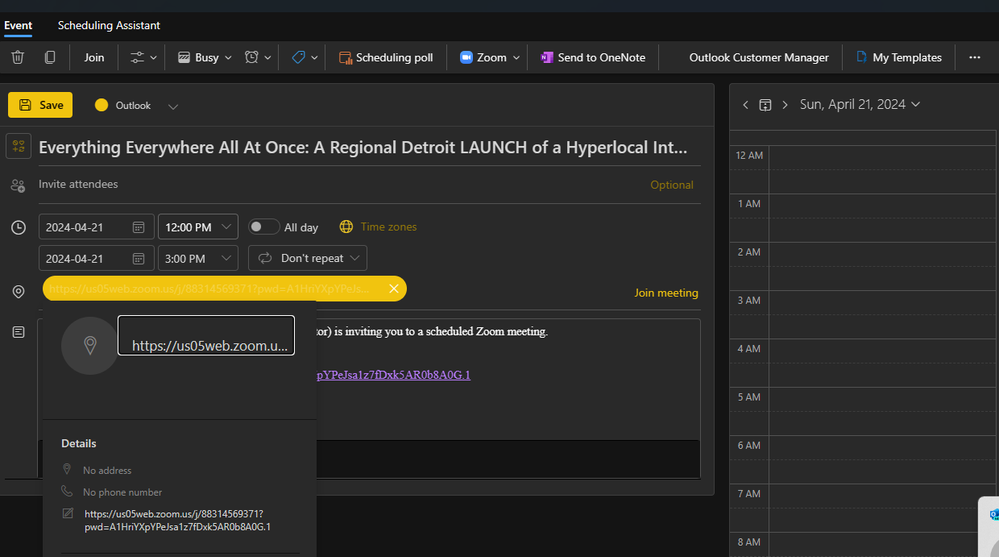Click the reminder alarm clock icon
The height and width of the screenshot is (557, 999).
(257, 58)
